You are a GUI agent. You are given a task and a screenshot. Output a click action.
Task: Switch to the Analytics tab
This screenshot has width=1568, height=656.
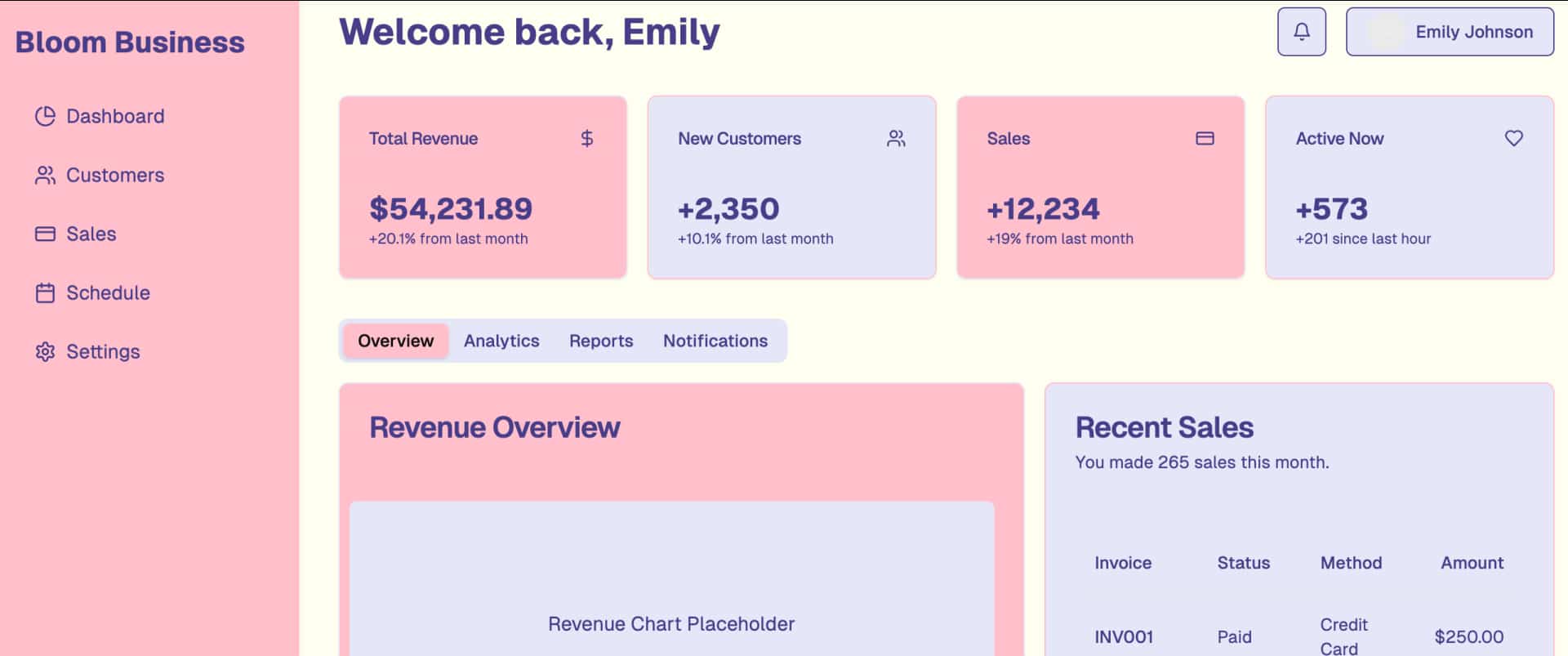(501, 341)
